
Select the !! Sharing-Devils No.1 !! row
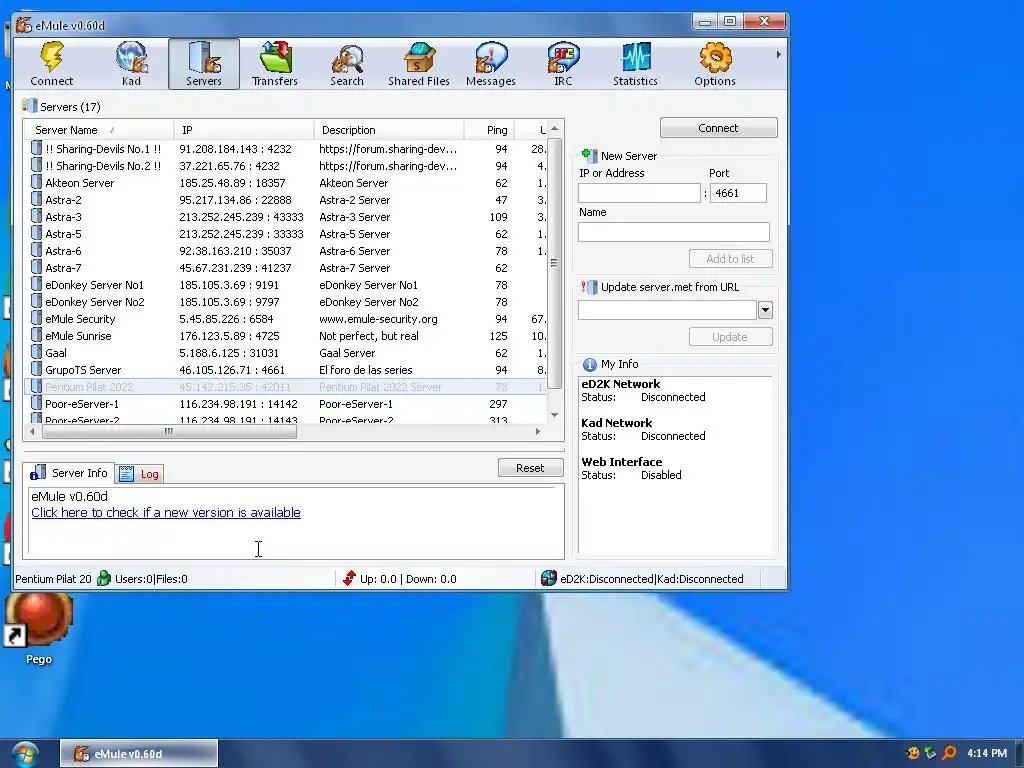tap(285, 149)
